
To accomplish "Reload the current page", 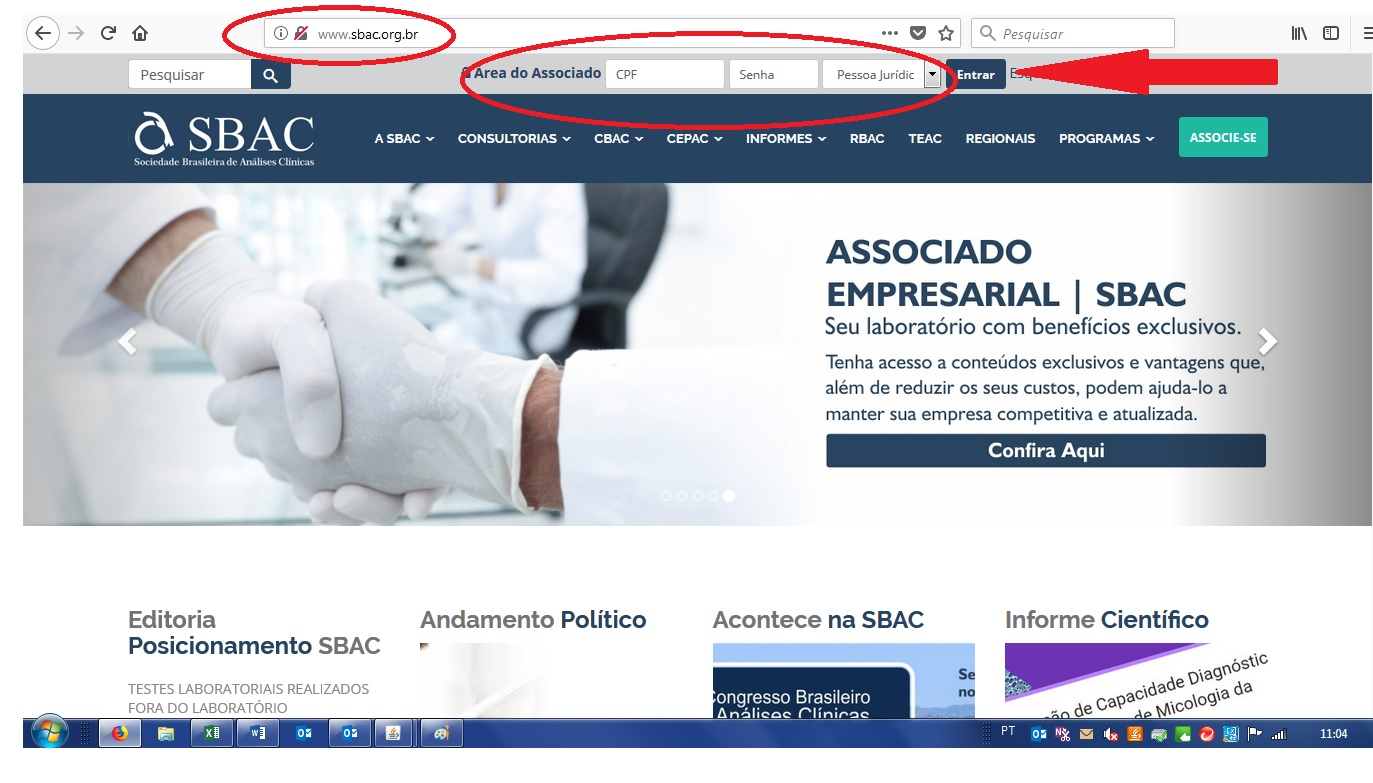I will 108,33.
